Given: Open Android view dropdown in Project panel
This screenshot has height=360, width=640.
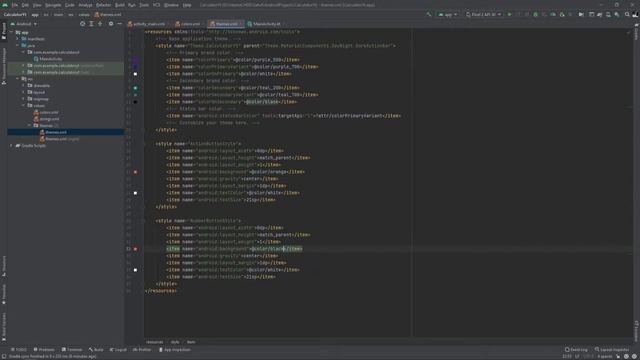Looking at the screenshot, I should click(x=24, y=24).
